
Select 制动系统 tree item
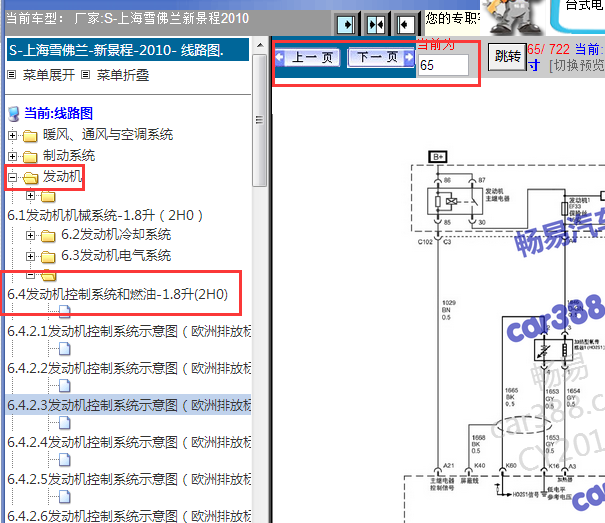69,156
